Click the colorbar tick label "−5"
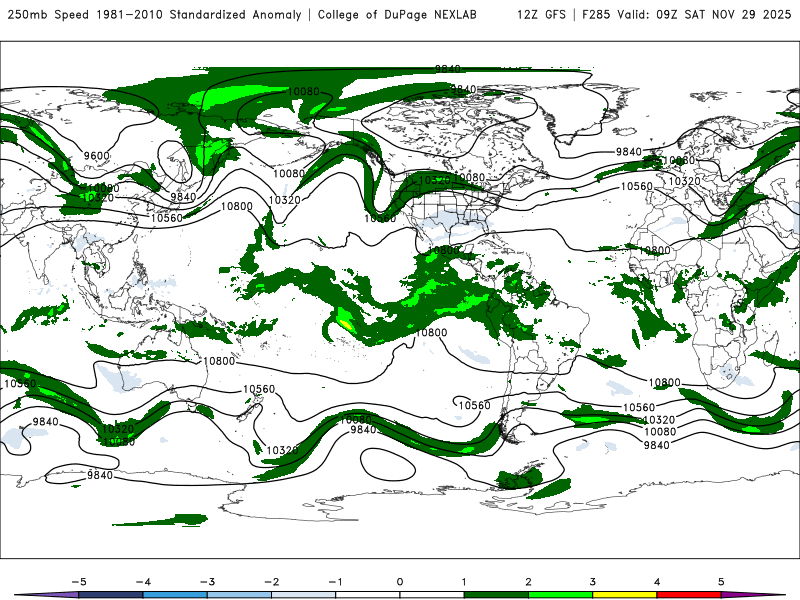This screenshot has width=800, height=600. pos(79,582)
